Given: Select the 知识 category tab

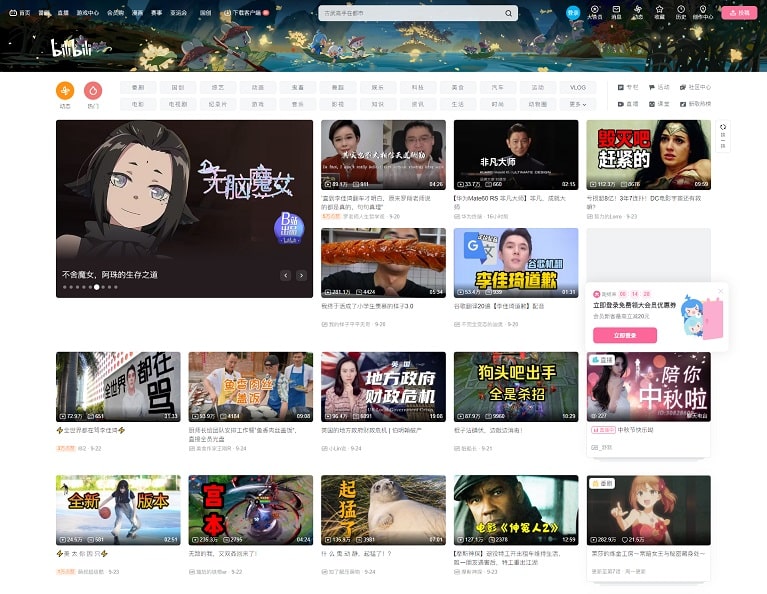Looking at the screenshot, I should click(x=378, y=104).
